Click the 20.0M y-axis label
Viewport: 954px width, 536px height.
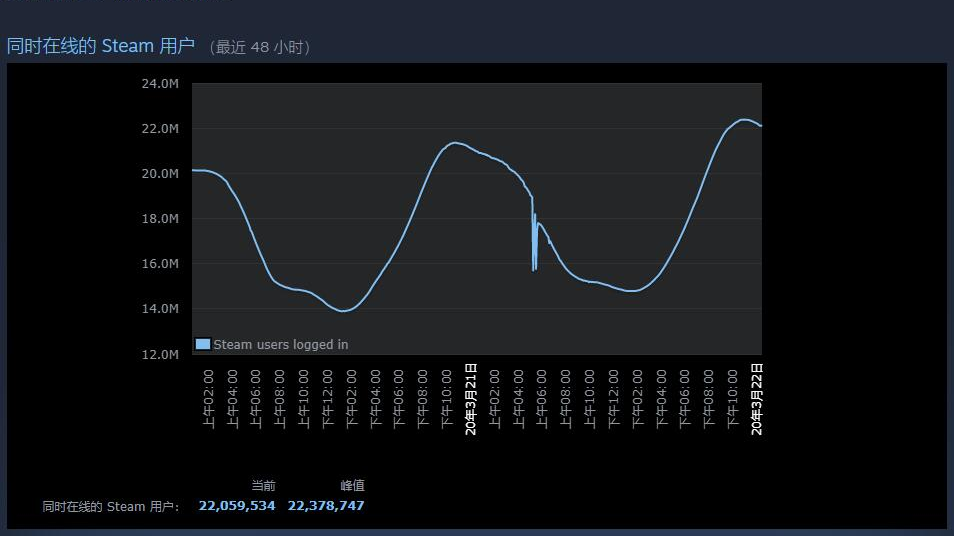[160, 173]
